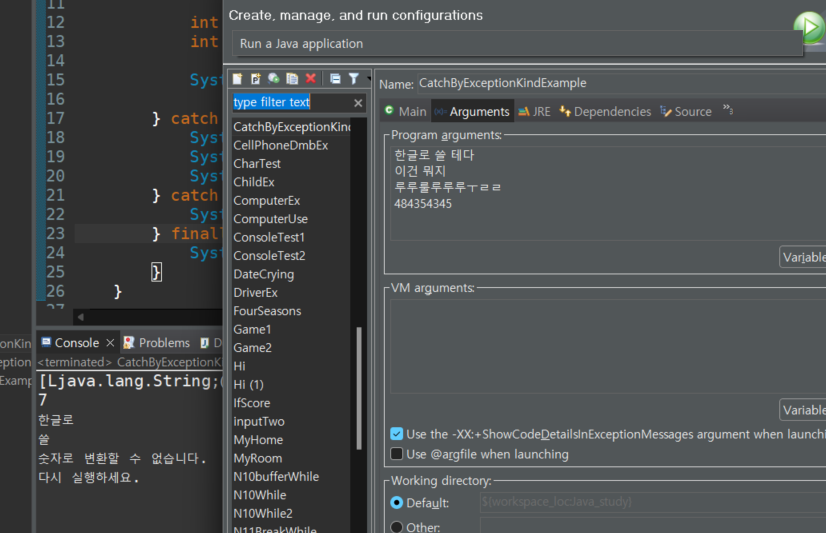Show the hidden tabs overflow chevron
This screenshot has width=826, height=533.
pyautogui.click(x=727, y=109)
